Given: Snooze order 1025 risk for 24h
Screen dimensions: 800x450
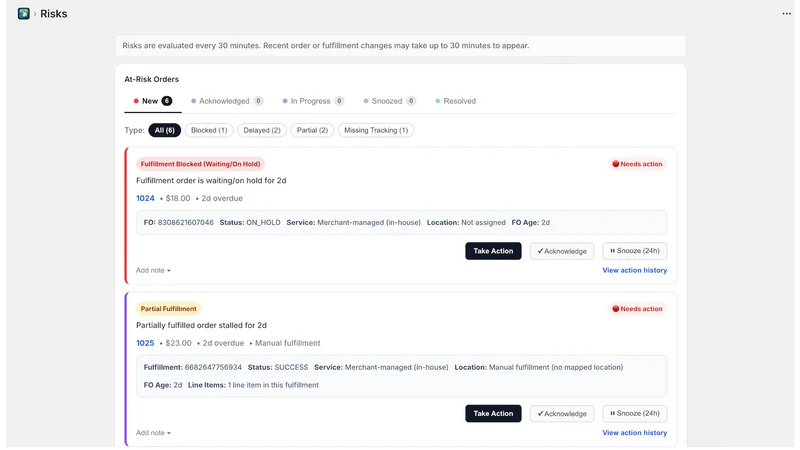Looking at the screenshot, I should [635, 413].
